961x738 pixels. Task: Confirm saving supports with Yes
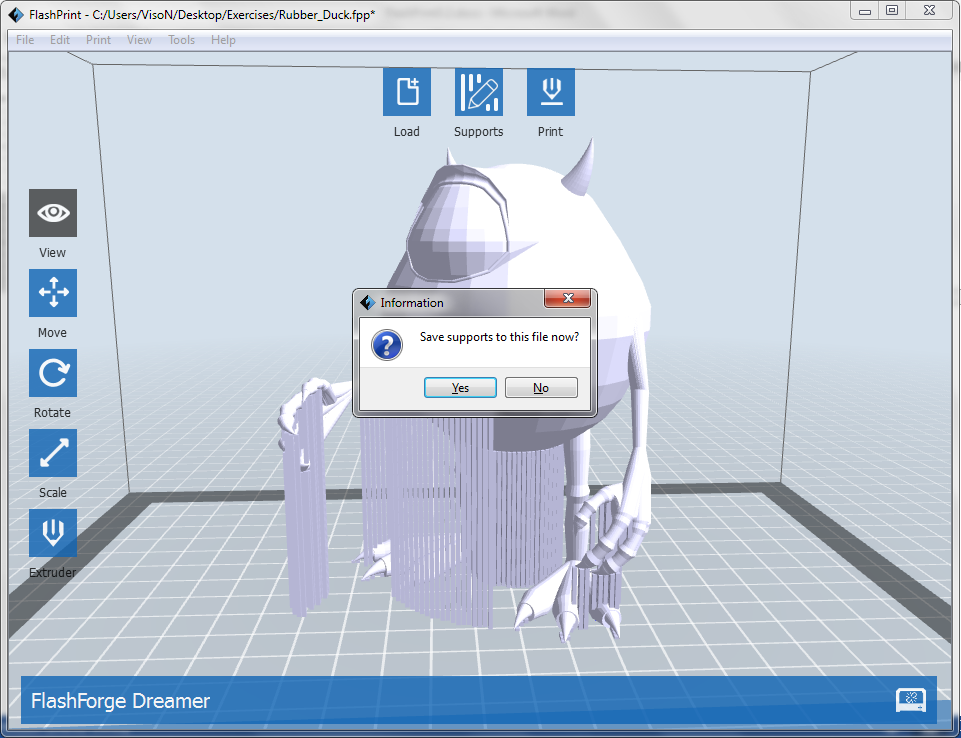pyautogui.click(x=460, y=387)
